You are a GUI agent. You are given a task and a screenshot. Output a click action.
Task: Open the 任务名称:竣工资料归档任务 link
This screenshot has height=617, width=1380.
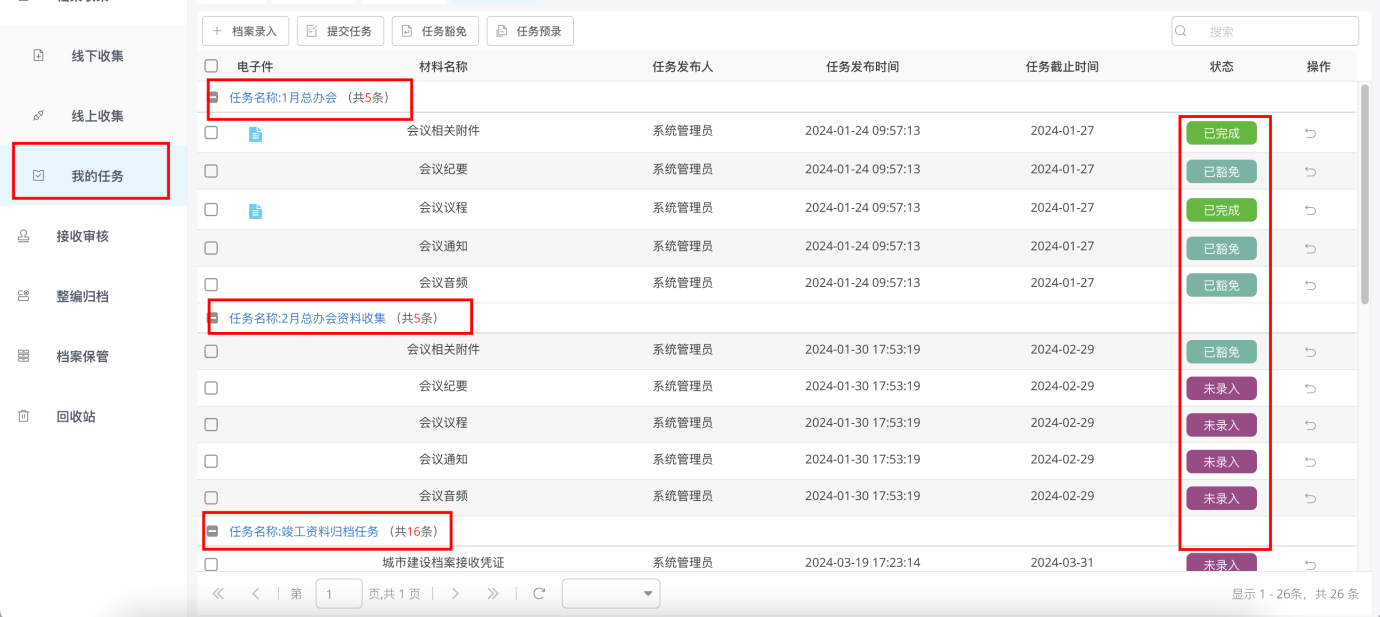[304, 532]
